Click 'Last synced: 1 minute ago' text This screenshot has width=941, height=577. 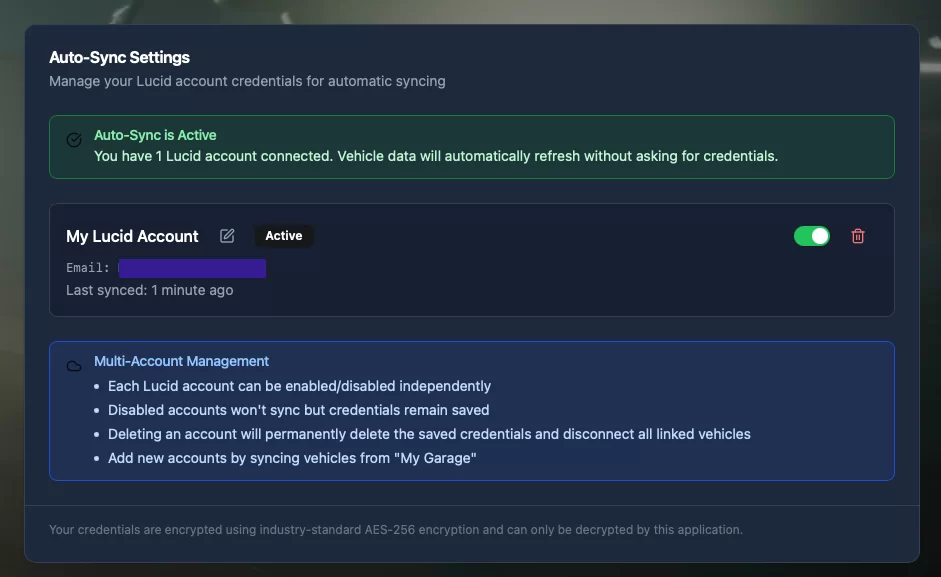click(x=149, y=290)
